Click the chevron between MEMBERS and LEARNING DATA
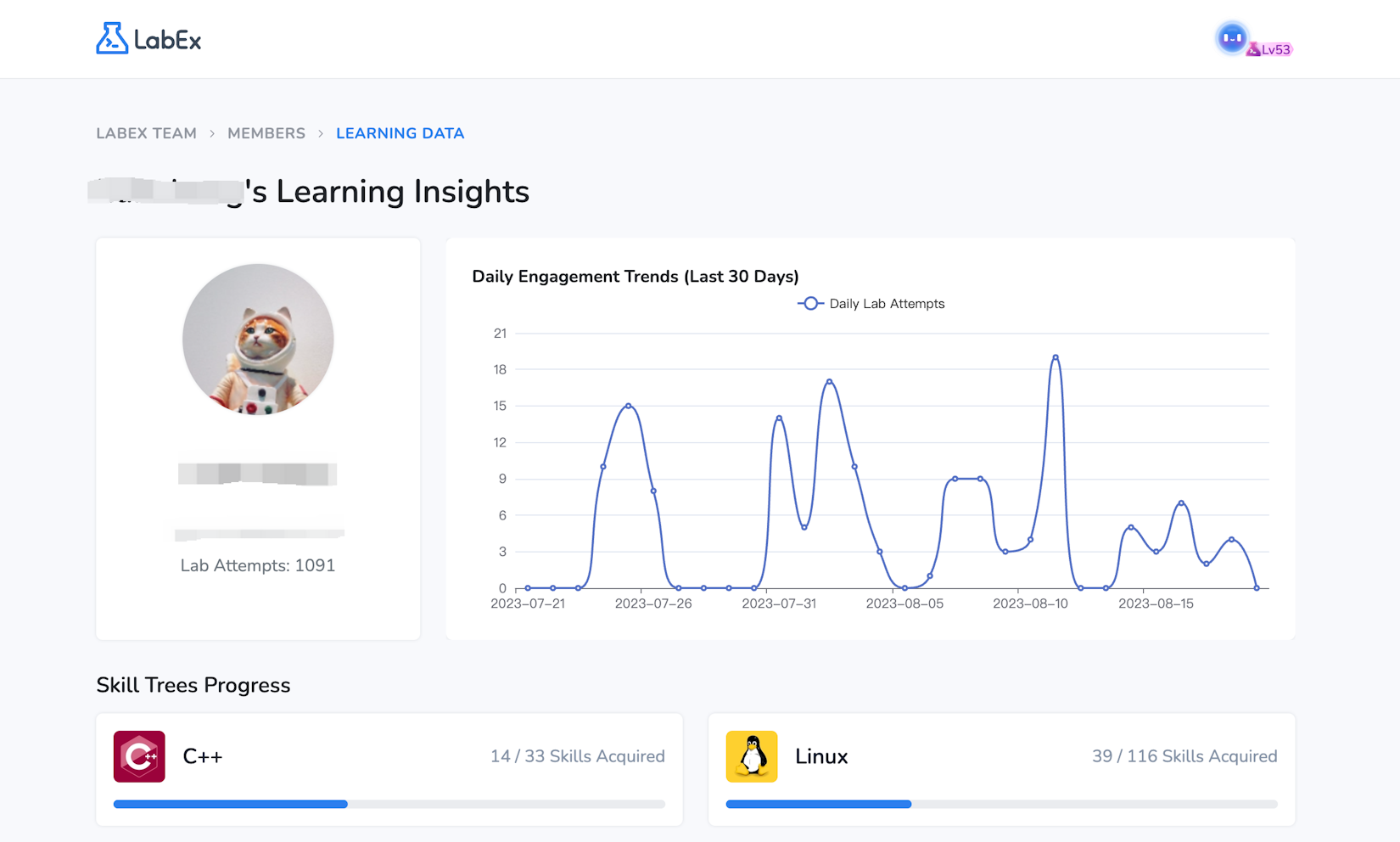Screen dimensions: 1400x842 (321, 133)
